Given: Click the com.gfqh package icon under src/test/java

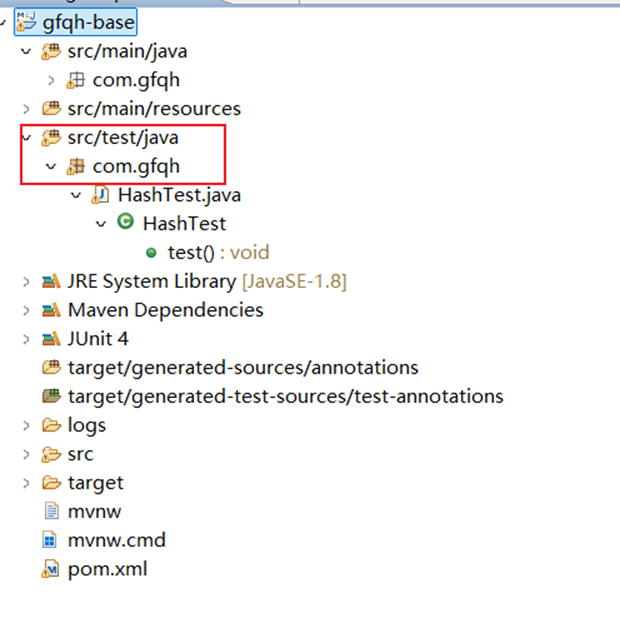Looking at the screenshot, I should click(76, 166).
